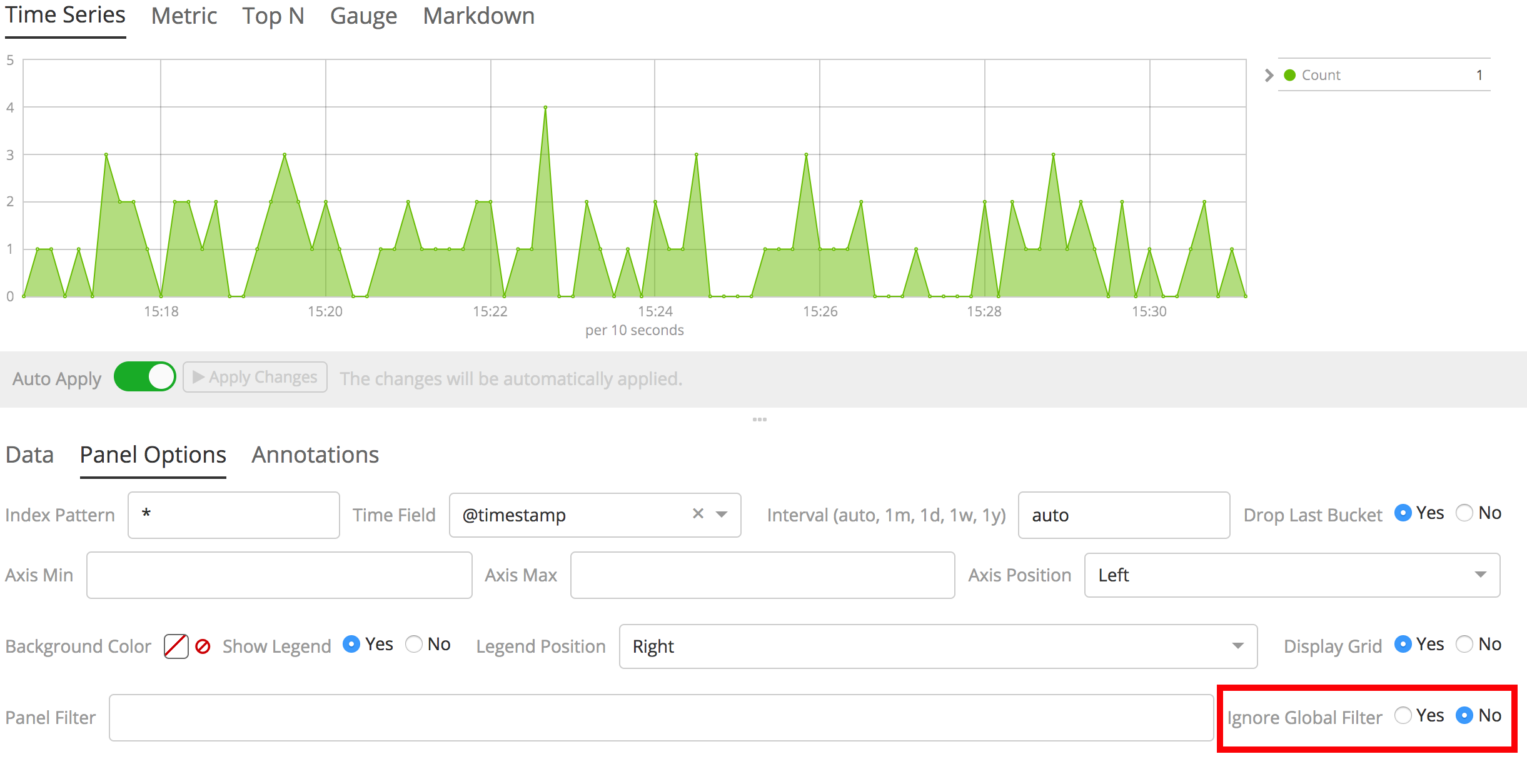Click the Count series color dot
The width and height of the screenshot is (1527, 784).
coord(1289,74)
